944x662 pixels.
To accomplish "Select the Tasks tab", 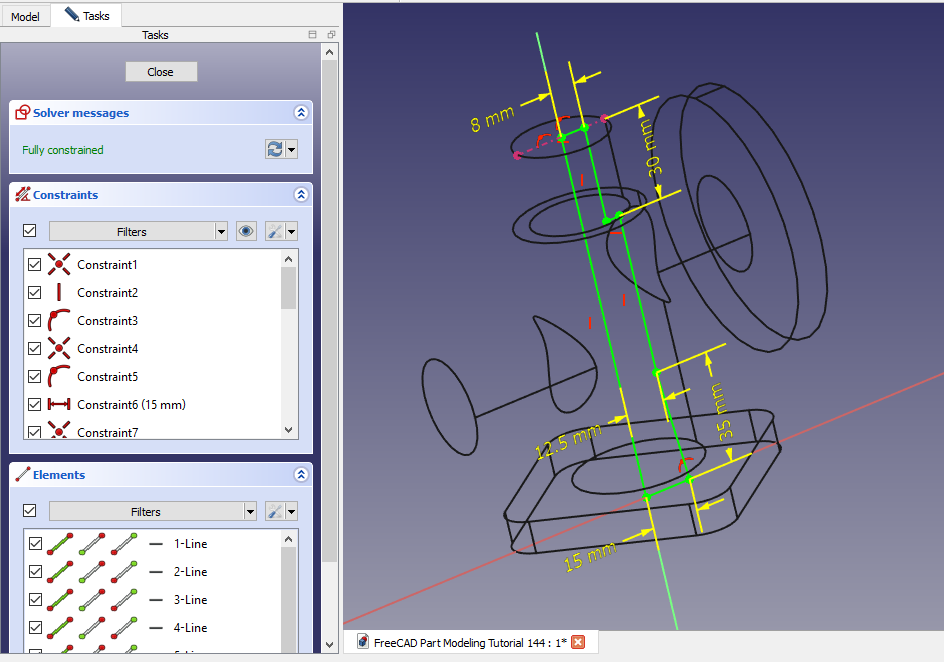I will click(x=87, y=16).
